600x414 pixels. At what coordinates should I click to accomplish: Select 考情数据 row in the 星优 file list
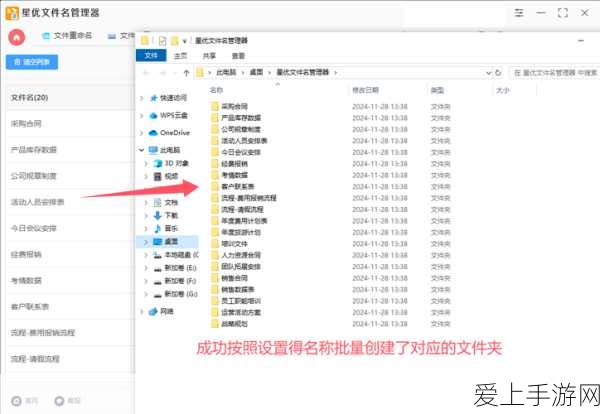pos(70,280)
